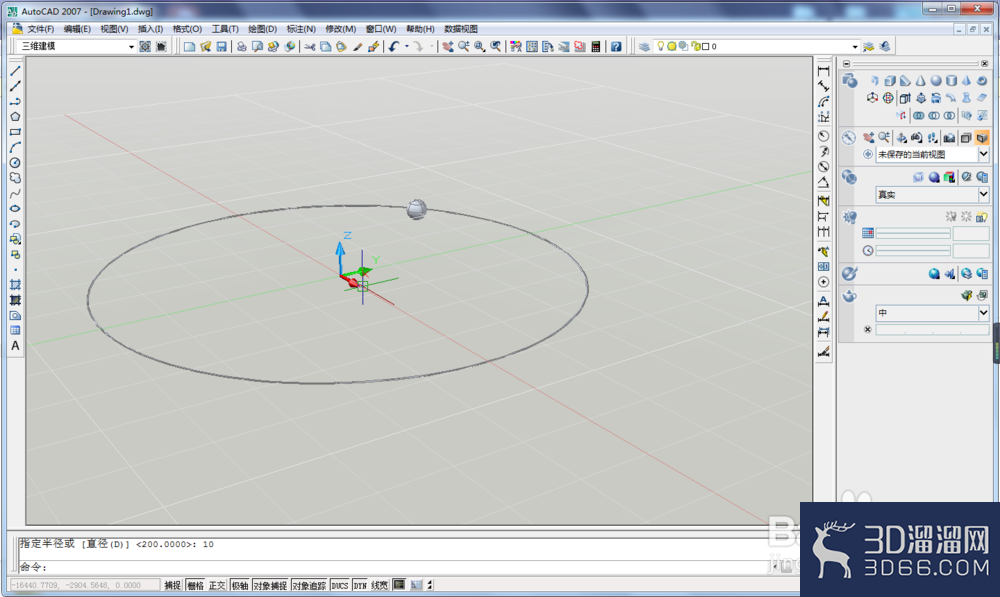
Task: Click the Plot (print) icon
Action: pyautogui.click(x=242, y=47)
